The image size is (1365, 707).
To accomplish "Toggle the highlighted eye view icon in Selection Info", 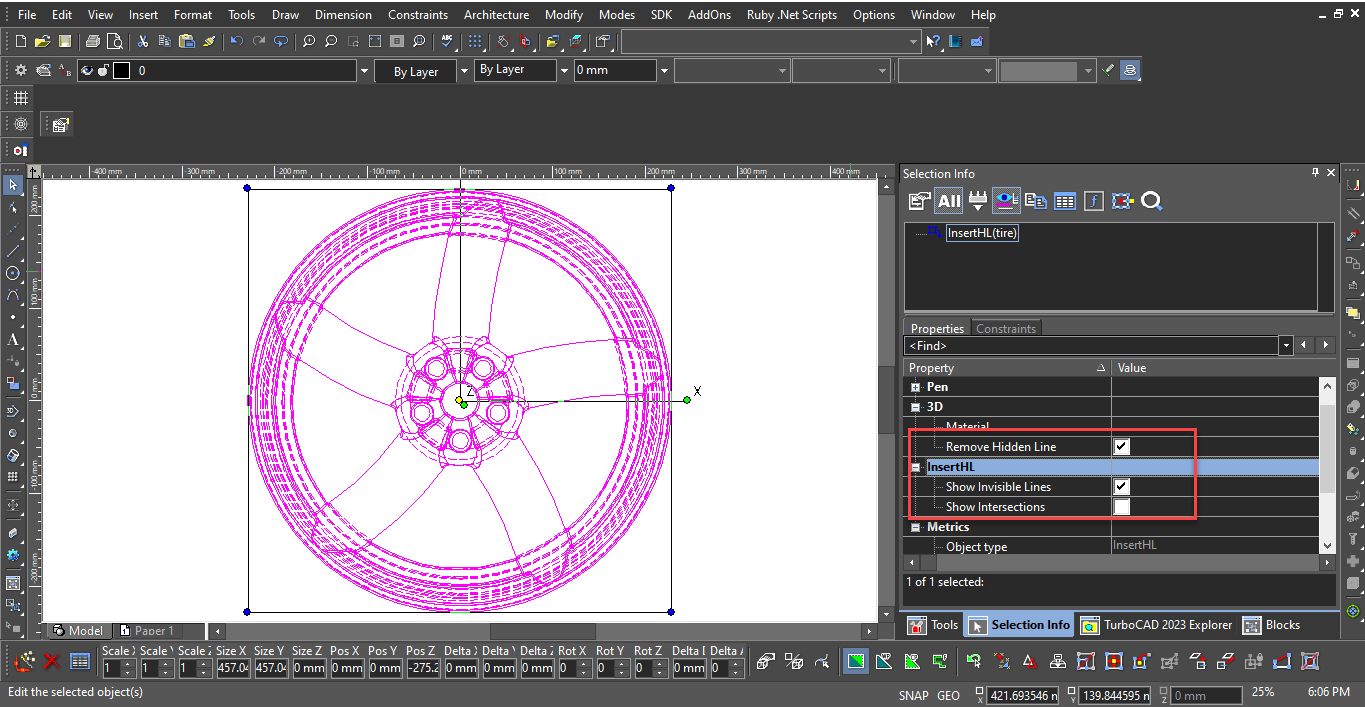I will 1007,201.
